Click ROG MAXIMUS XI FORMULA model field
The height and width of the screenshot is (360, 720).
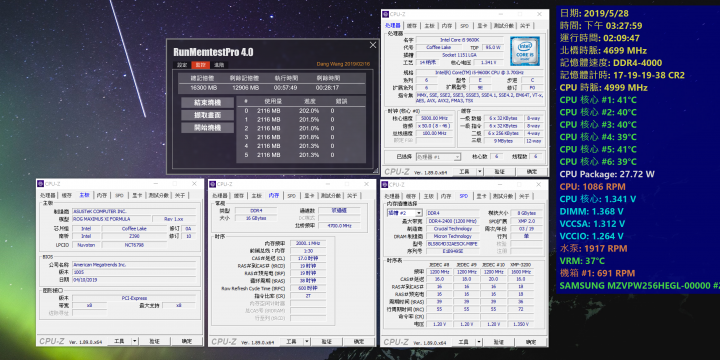pyautogui.click(x=111, y=219)
